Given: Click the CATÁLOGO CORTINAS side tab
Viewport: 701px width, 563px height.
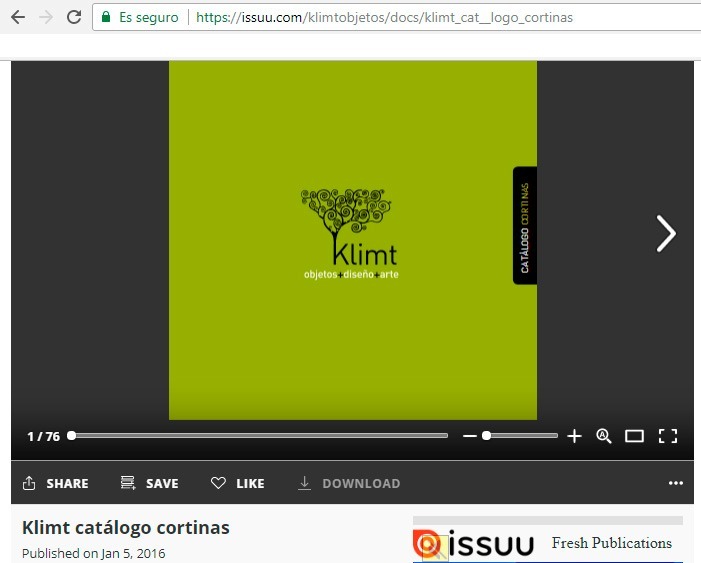Looking at the screenshot, I should pos(525,226).
